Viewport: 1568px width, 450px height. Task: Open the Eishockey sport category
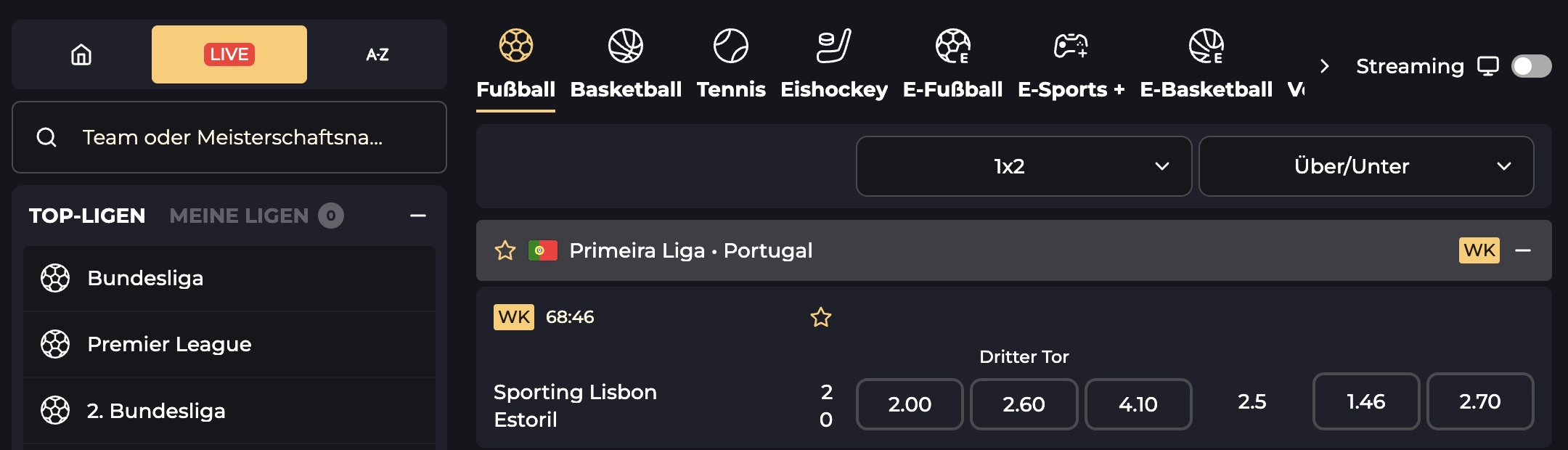click(x=833, y=45)
